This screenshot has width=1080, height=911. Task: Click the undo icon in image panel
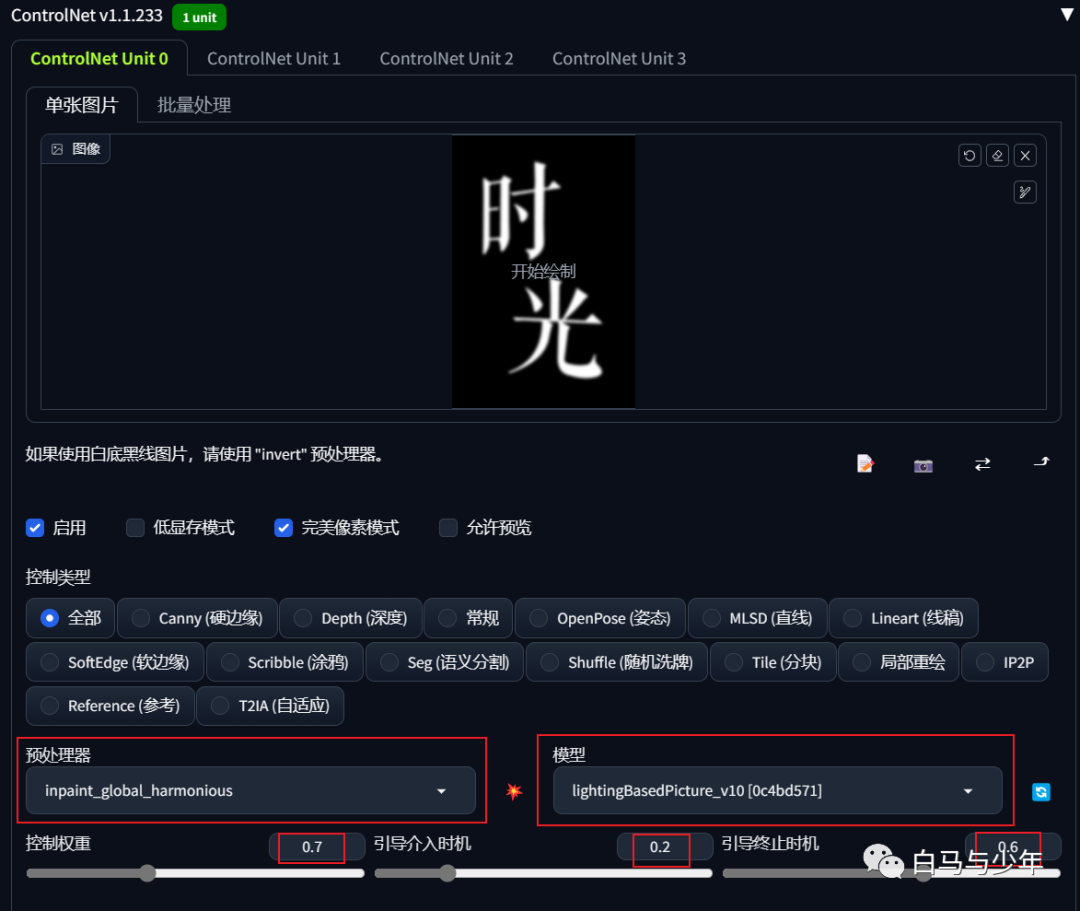pos(969,156)
